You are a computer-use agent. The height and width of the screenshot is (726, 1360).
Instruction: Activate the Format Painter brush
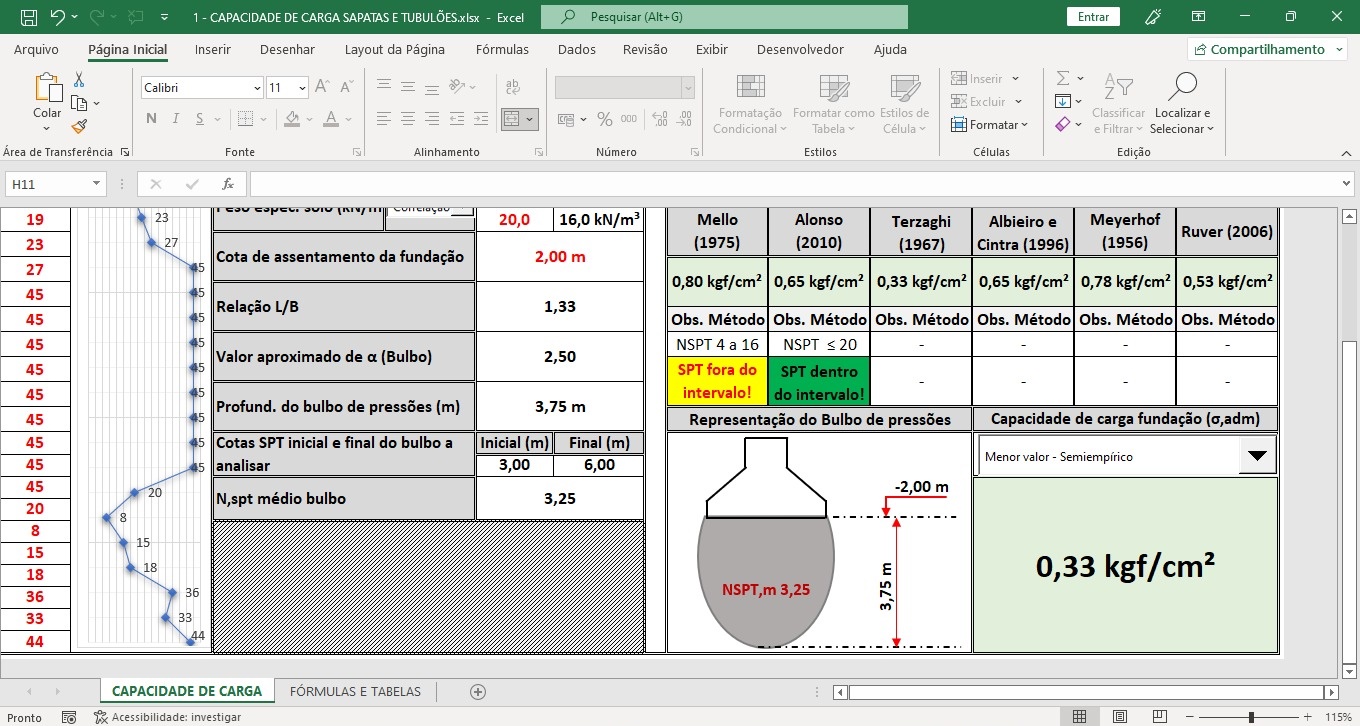(79, 126)
